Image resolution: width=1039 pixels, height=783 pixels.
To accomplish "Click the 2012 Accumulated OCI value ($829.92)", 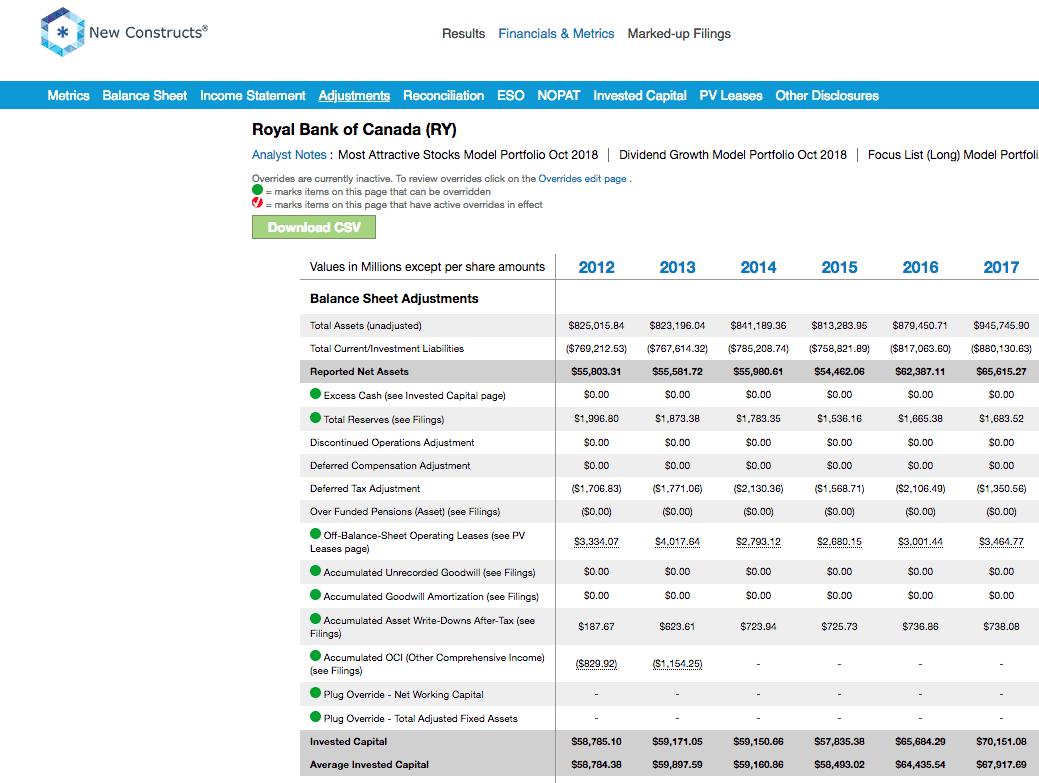I will click(x=596, y=663).
